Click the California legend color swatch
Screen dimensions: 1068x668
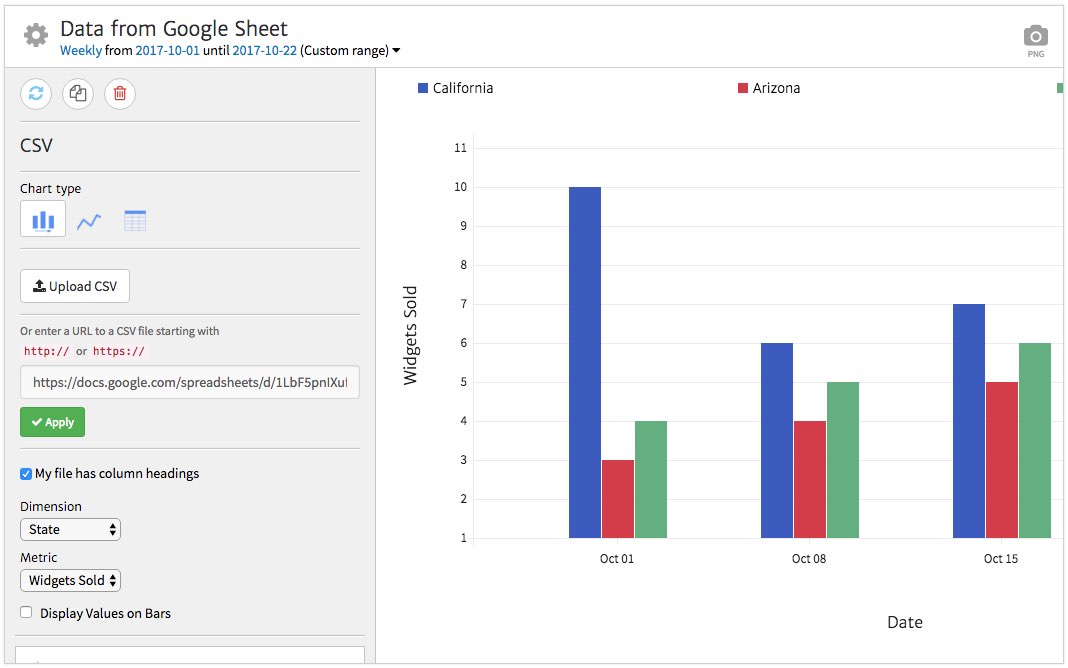tap(423, 88)
